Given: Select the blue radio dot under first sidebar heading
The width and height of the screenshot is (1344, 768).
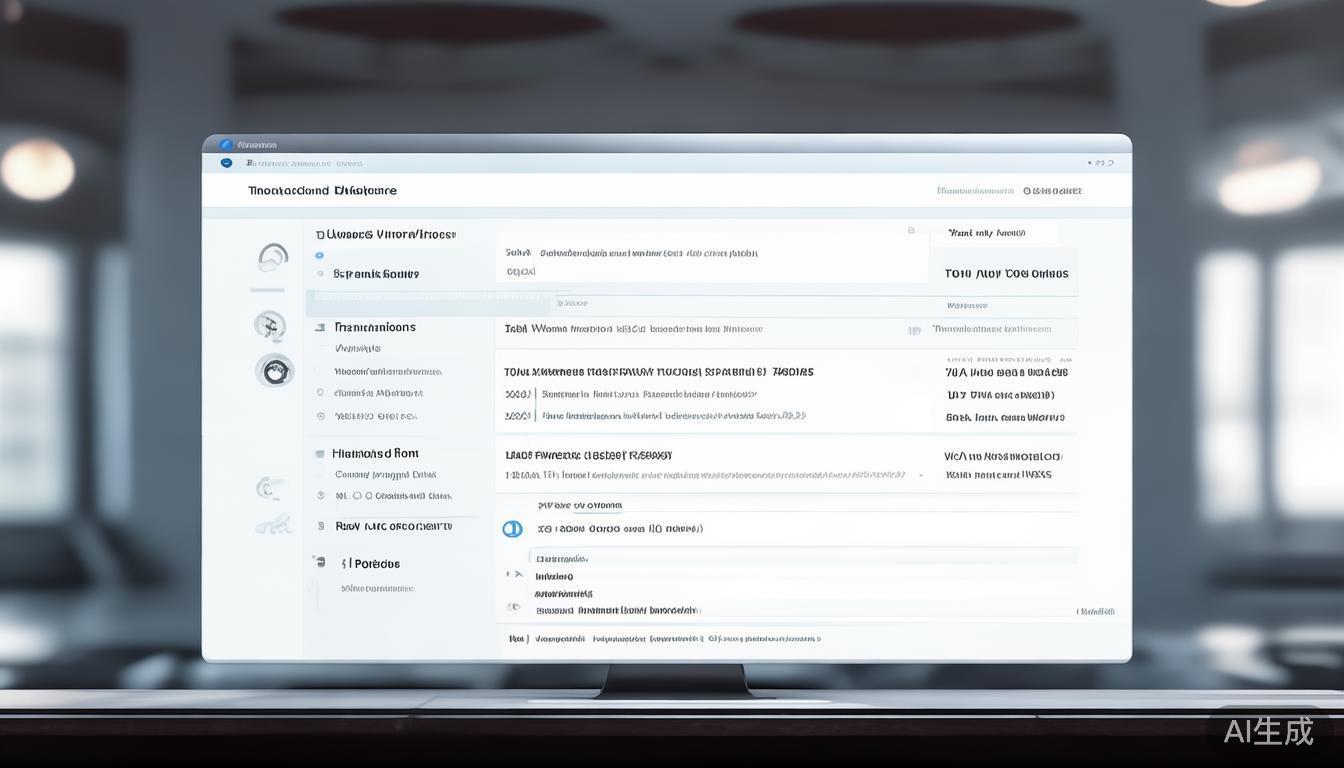Looking at the screenshot, I should 319,255.
